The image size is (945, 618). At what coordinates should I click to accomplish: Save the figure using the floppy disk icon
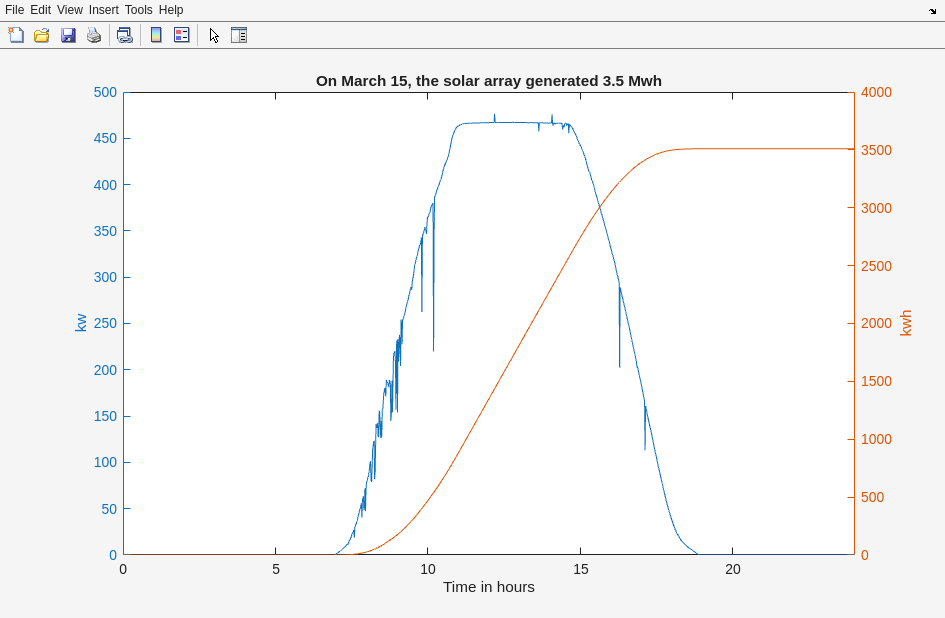coord(68,35)
